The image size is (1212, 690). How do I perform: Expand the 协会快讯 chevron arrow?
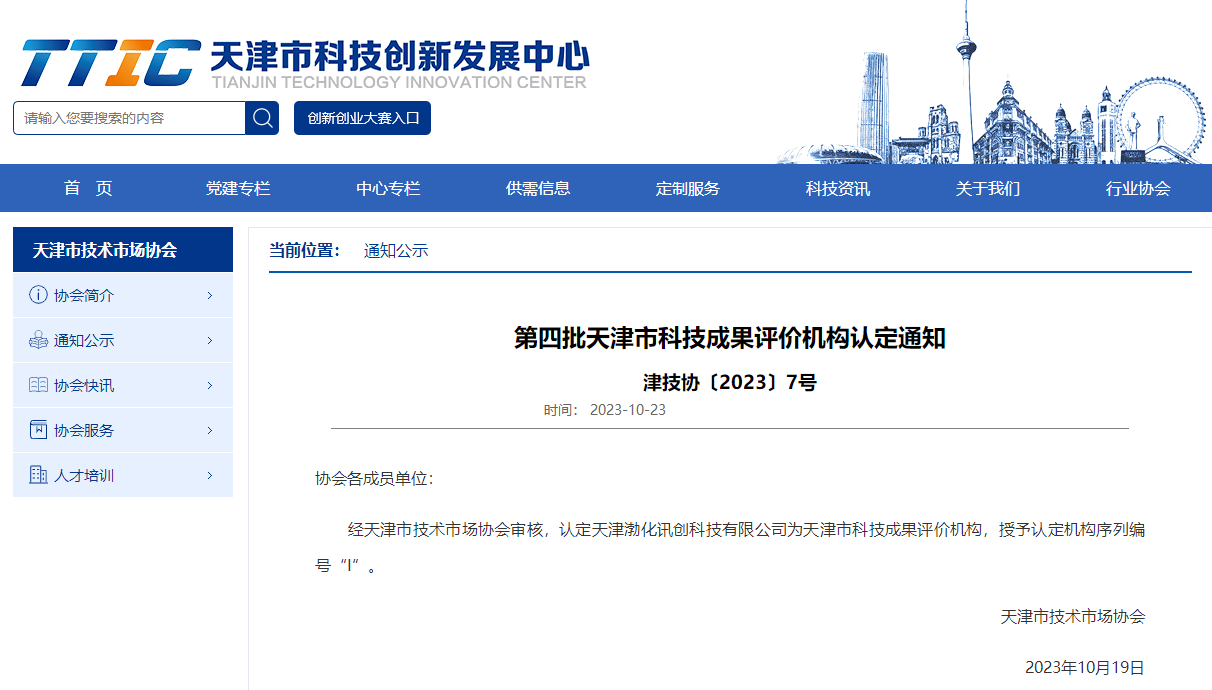point(209,385)
